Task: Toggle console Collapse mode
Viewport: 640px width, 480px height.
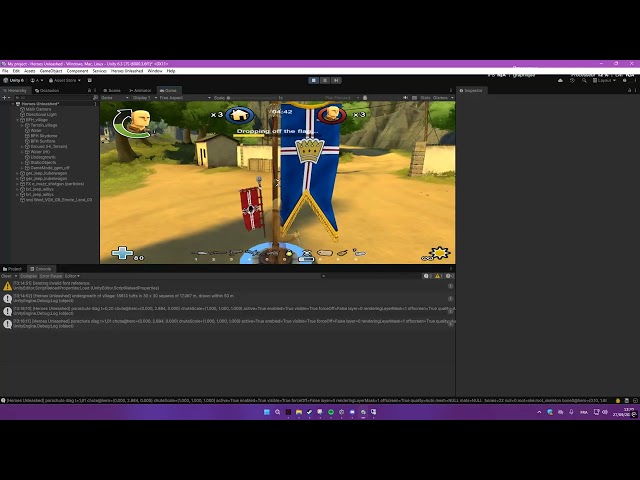Action: [28, 276]
